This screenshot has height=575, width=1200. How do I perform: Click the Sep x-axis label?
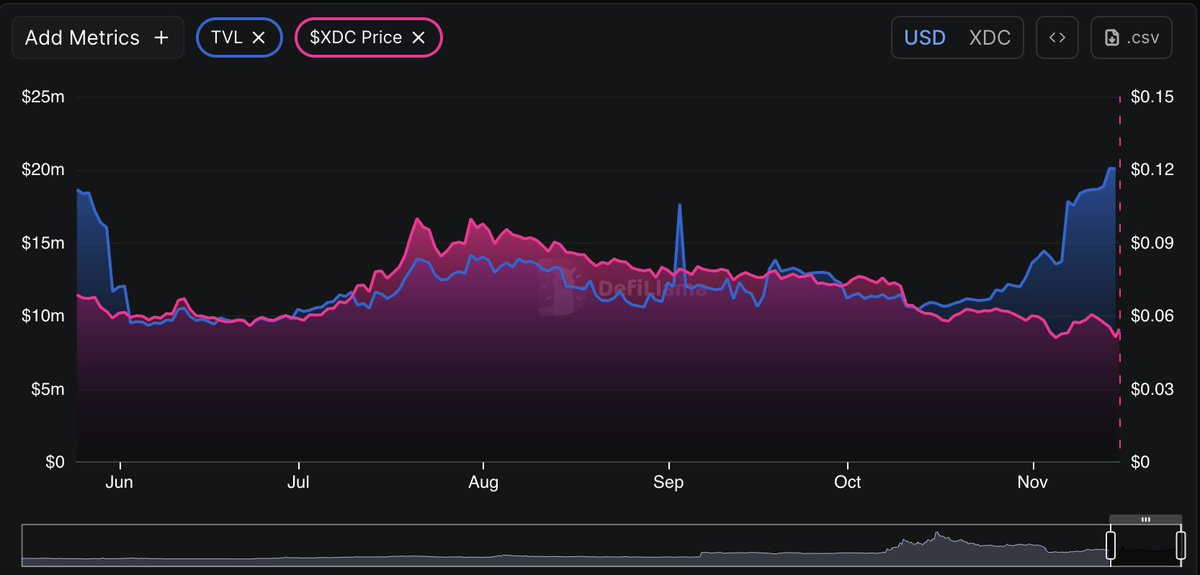(668, 482)
